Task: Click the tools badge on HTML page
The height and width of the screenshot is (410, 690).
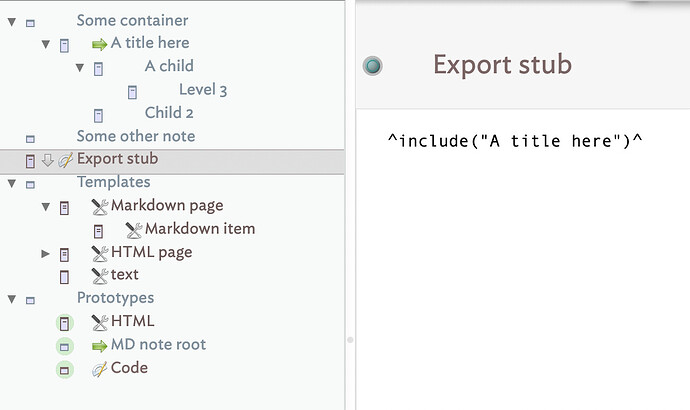Action: [x=100, y=253]
